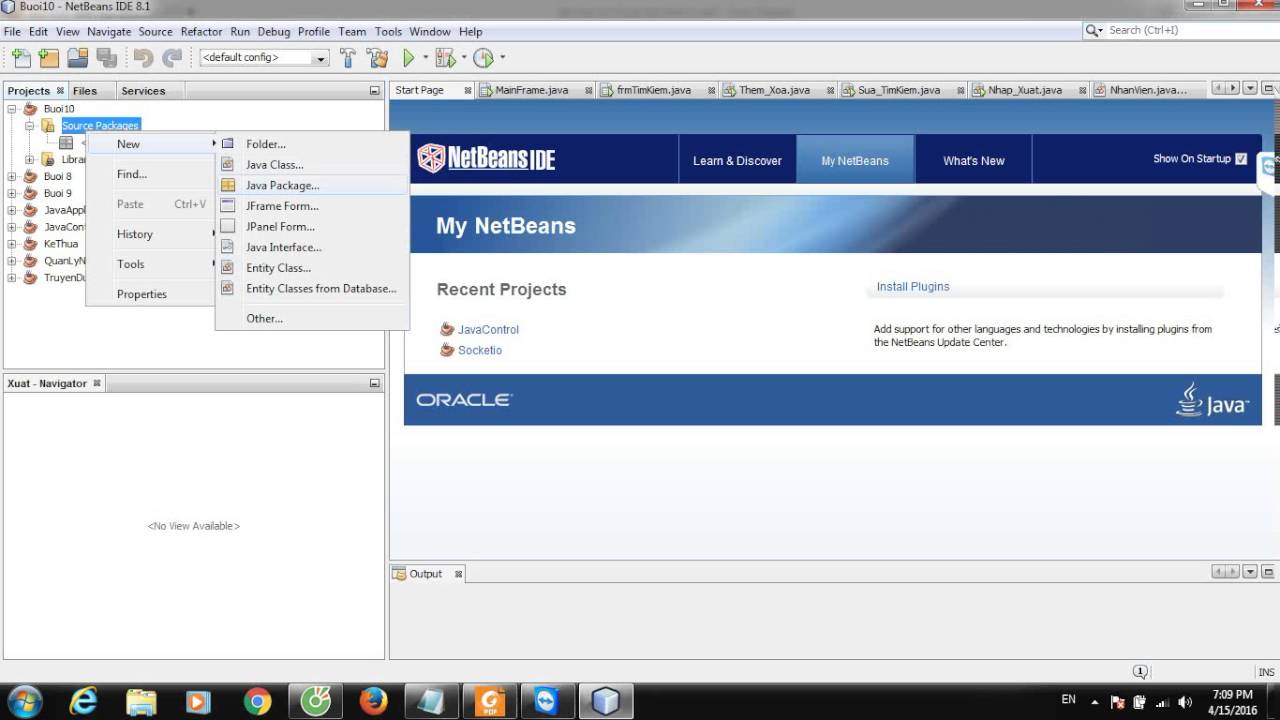Screen dimensions: 1280x720
Task: Click the Redo arrow in the toolbar
Action: 172,58
